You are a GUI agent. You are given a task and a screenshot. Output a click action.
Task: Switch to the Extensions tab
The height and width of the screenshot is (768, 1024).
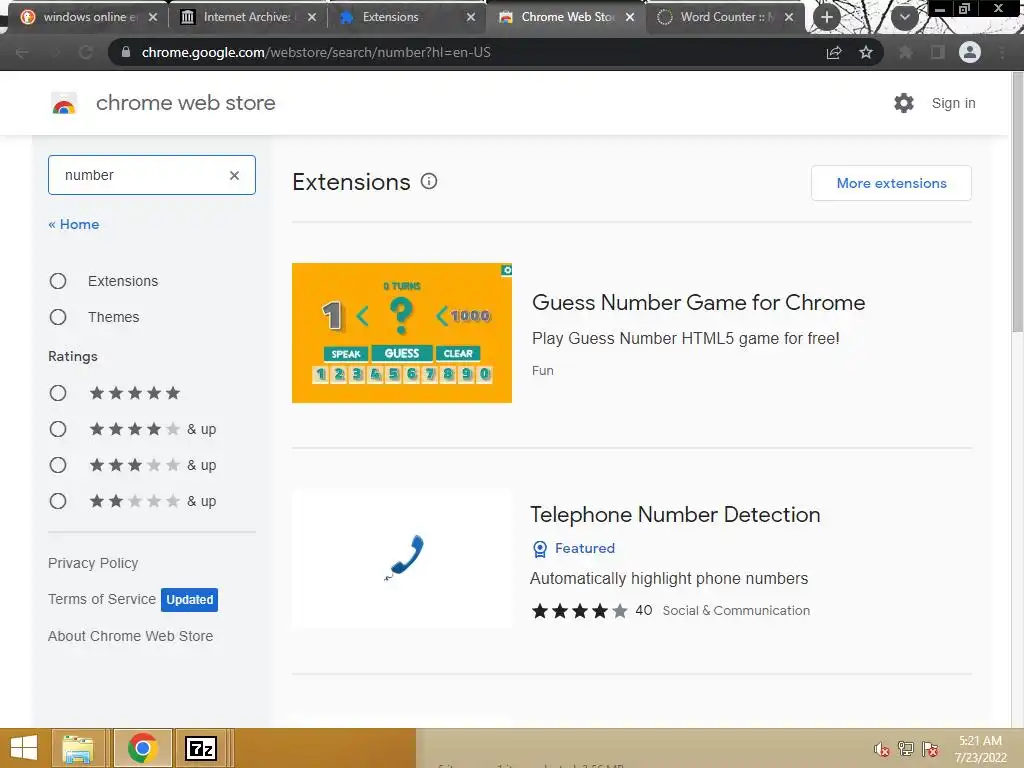click(x=405, y=17)
